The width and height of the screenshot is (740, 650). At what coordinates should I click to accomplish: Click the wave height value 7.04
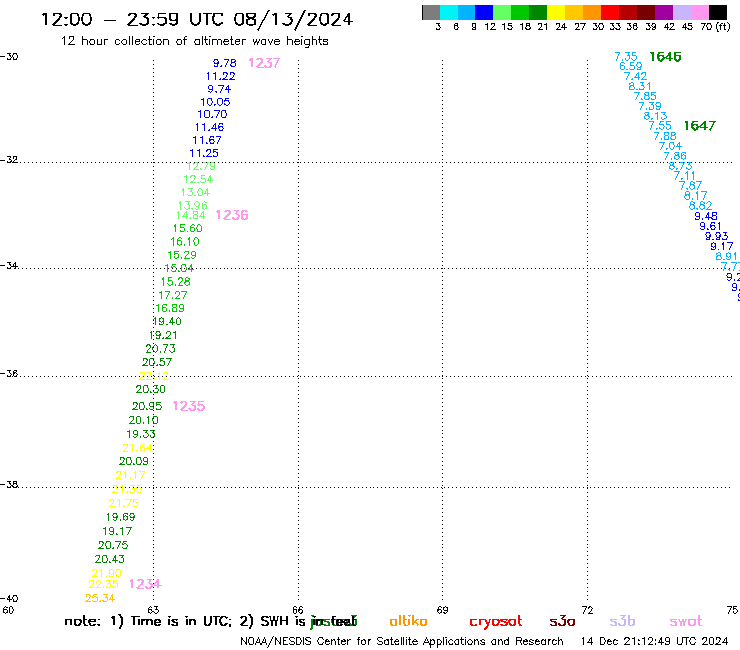(x=670, y=146)
